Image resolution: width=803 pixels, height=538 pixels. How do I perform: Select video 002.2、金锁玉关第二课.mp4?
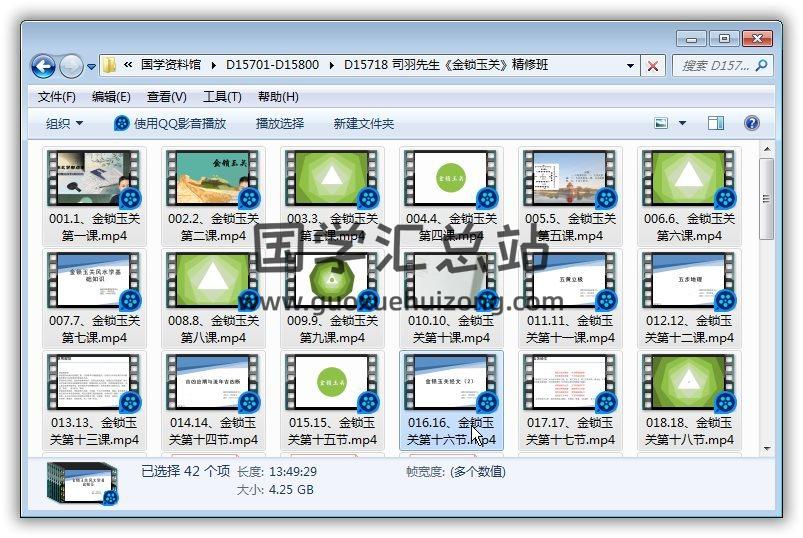click(x=213, y=197)
